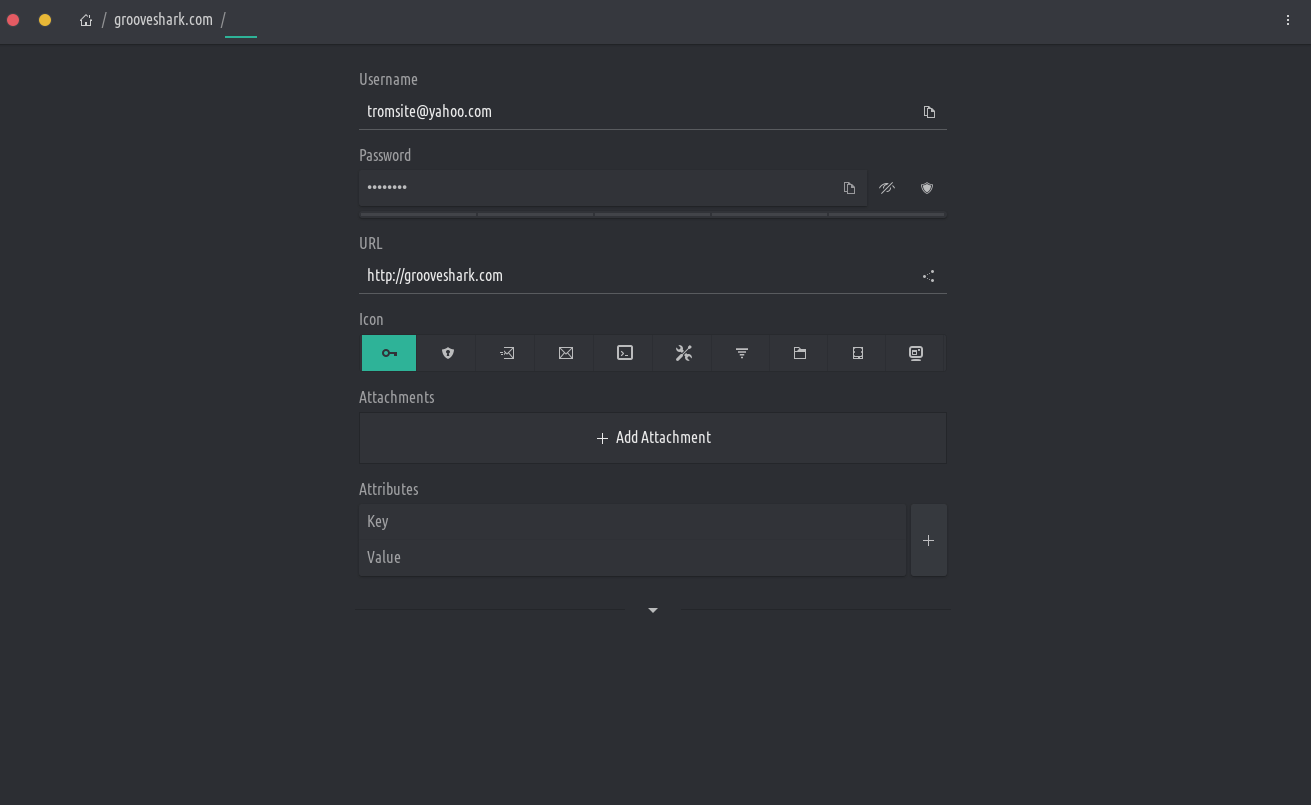This screenshot has width=1311, height=805.
Task: Choose the shield lock entry icon
Action: coord(448,353)
